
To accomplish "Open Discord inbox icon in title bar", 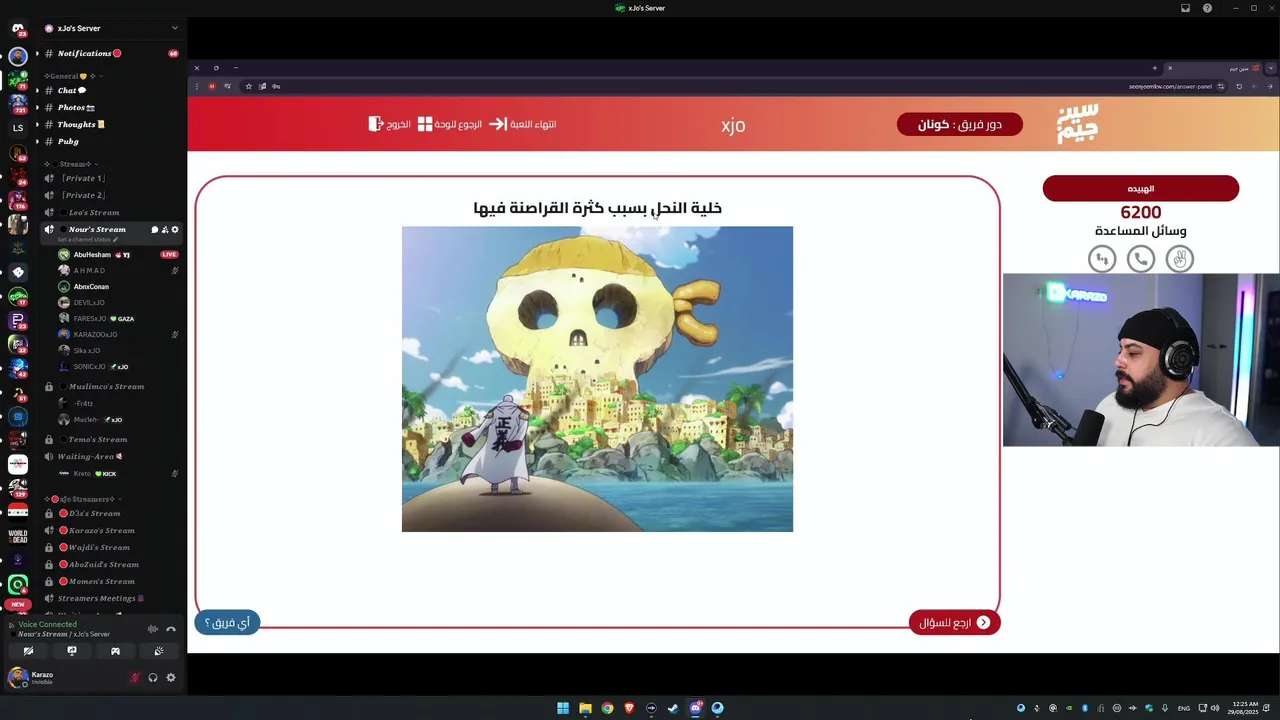I will click(1185, 8).
